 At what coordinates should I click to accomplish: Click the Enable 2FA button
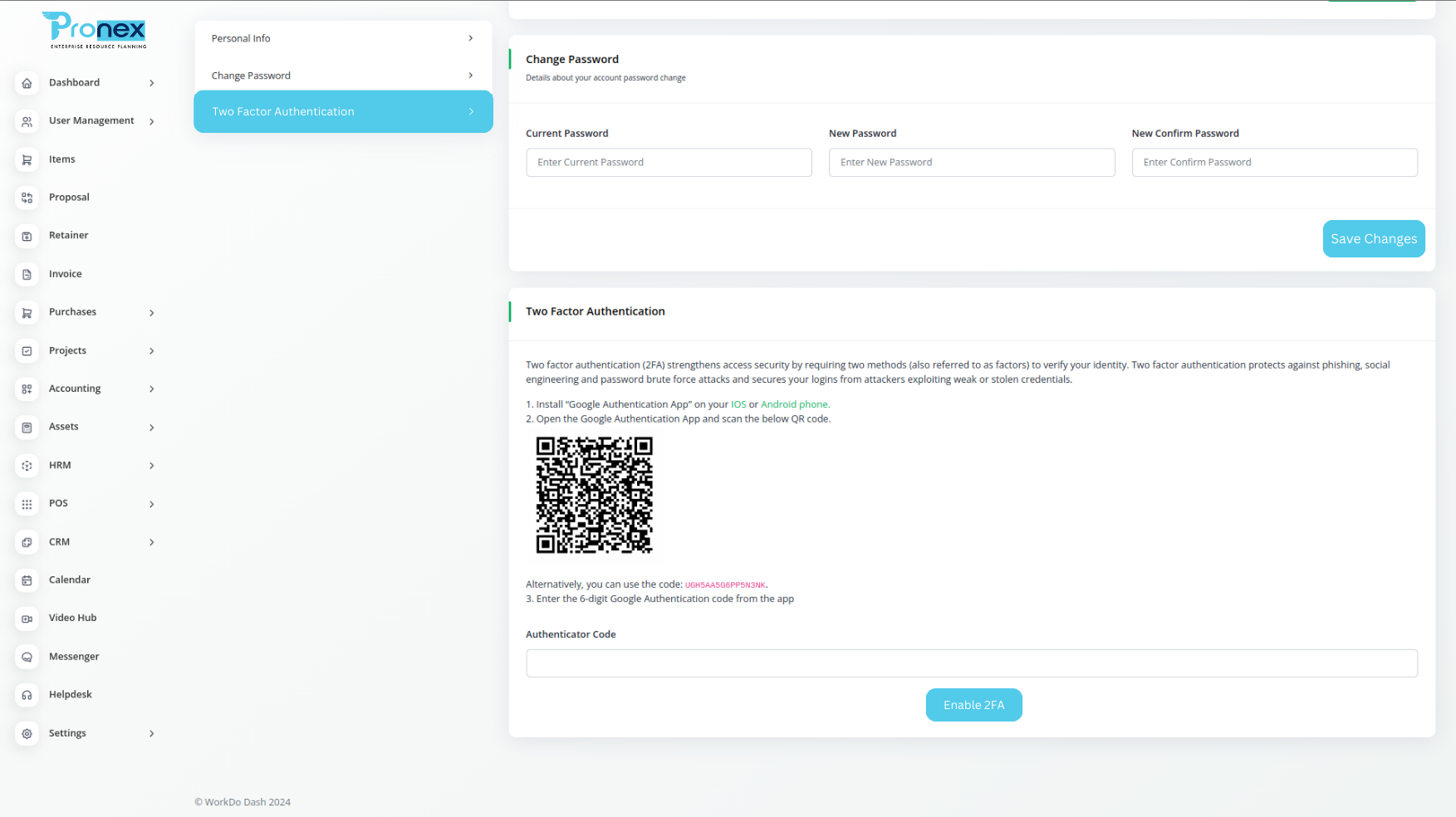pyautogui.click(x=974, y=705)
